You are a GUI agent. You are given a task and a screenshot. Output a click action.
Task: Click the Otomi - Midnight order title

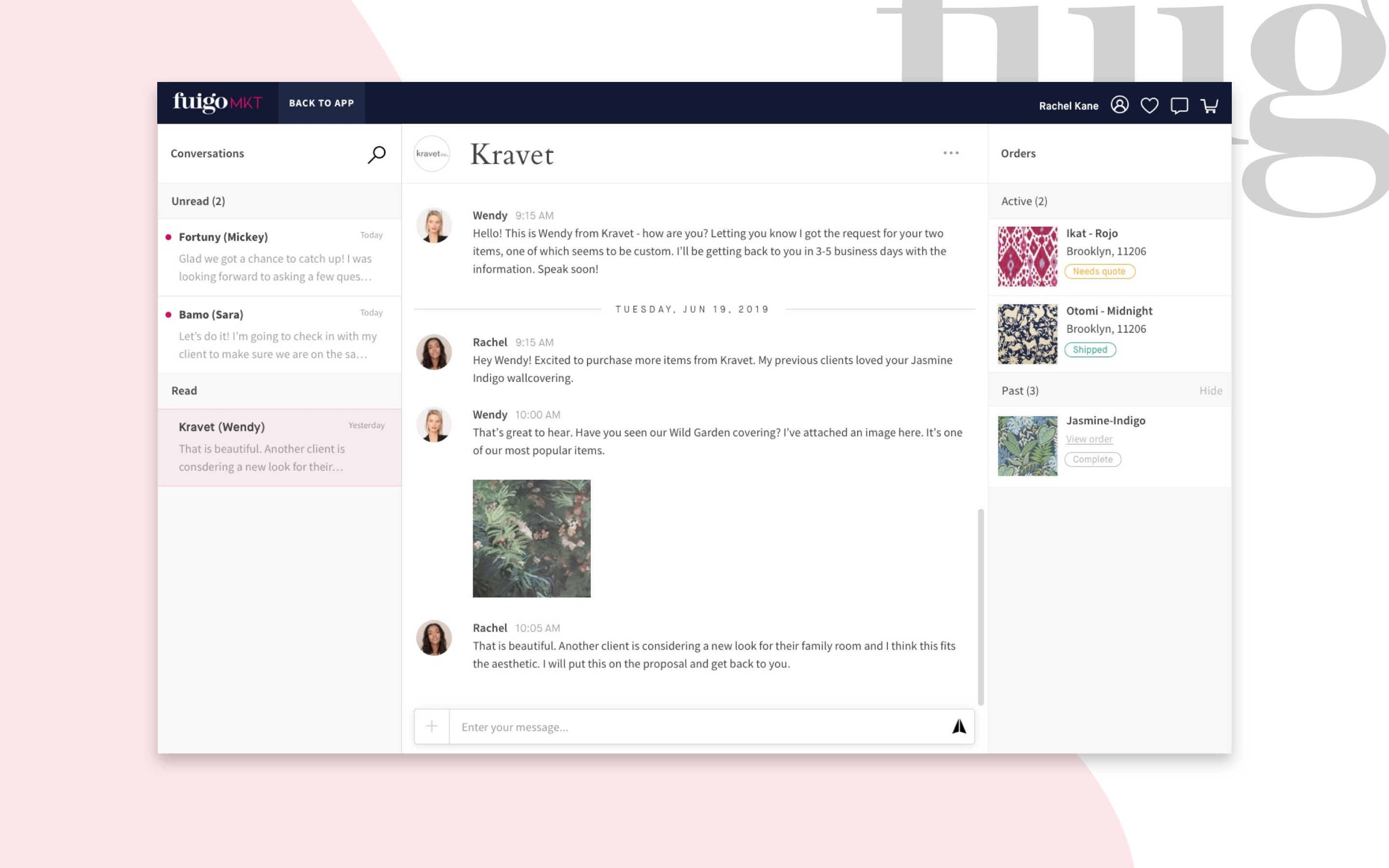point(1109,311)
